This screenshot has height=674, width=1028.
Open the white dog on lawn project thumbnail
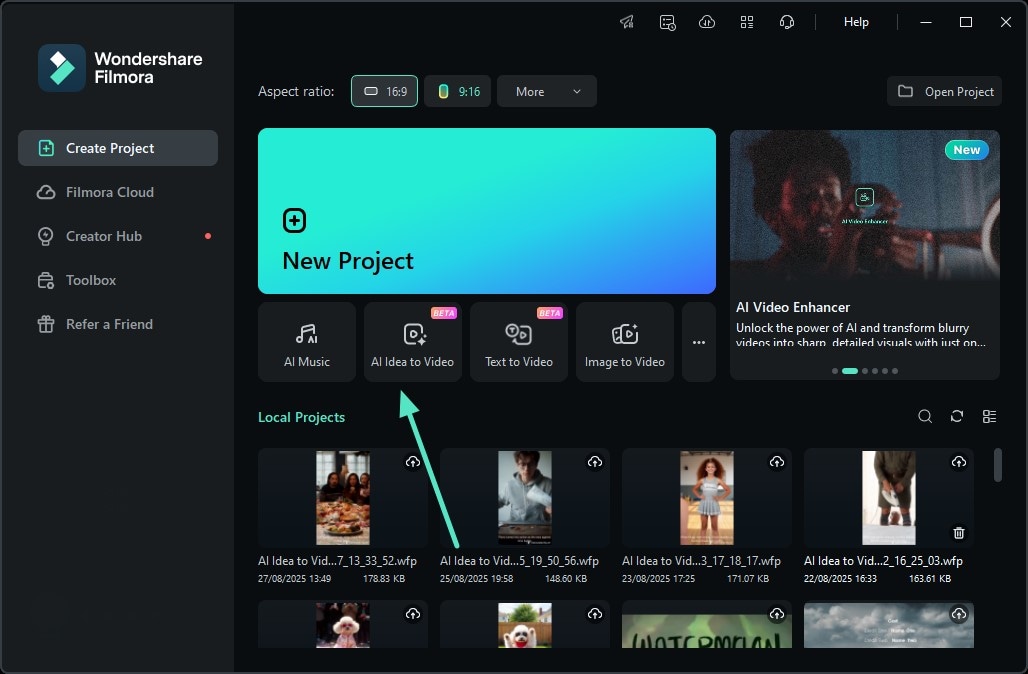point(524,625)
